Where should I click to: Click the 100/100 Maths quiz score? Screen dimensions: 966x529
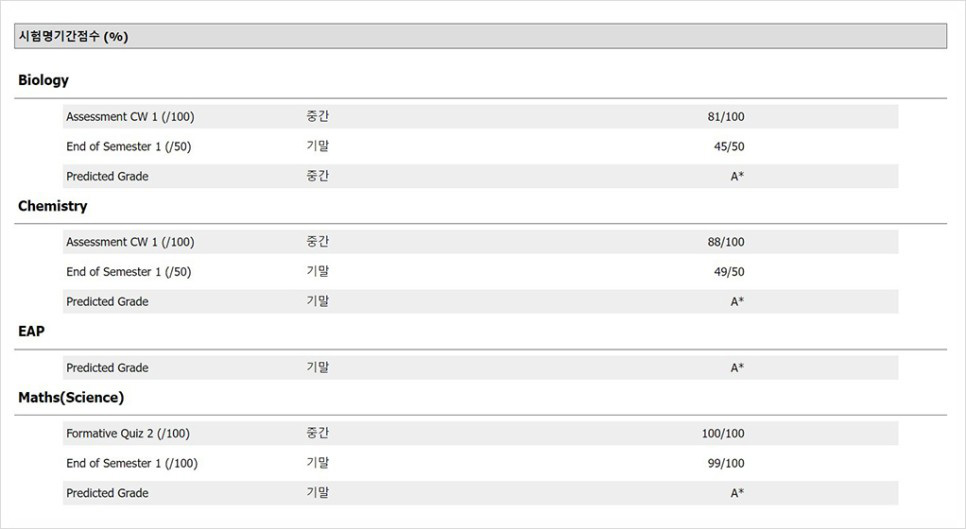[x=723, y=434]
